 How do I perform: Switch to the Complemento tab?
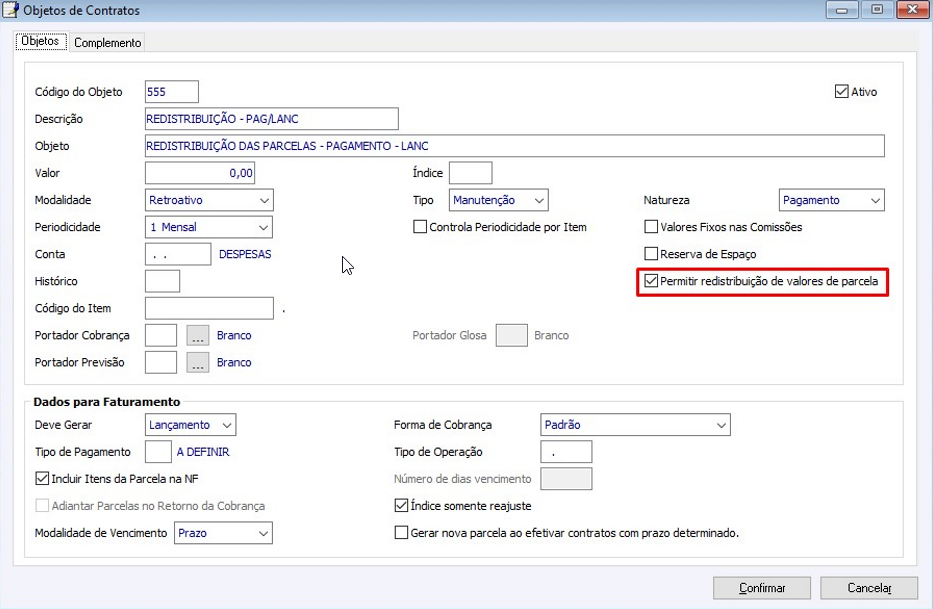click(x=108, y=43)
